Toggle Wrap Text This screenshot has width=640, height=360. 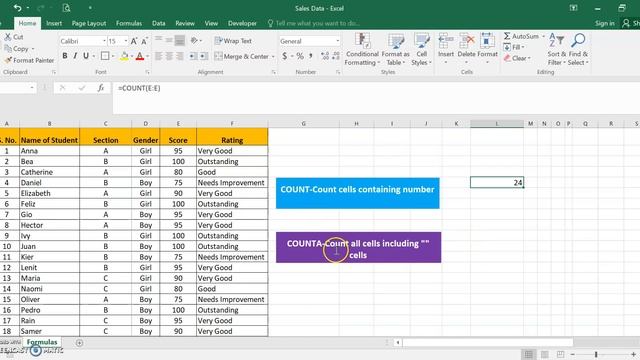tap(233, 41)
